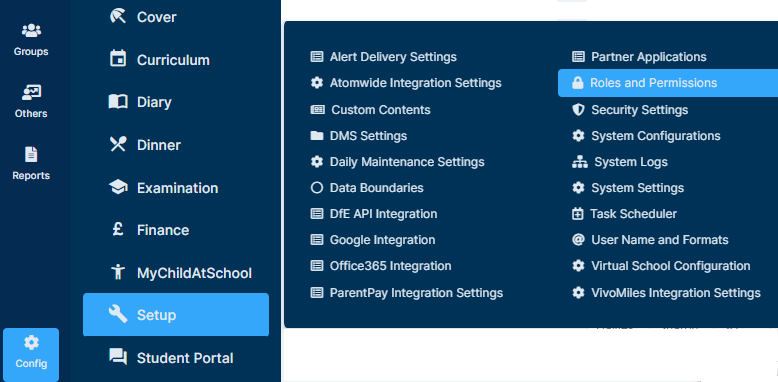This screenshot has height=382, width=778.
Task: Select the Groups label in sidebar
Action: pyautogui.click(x=31, y=51)
